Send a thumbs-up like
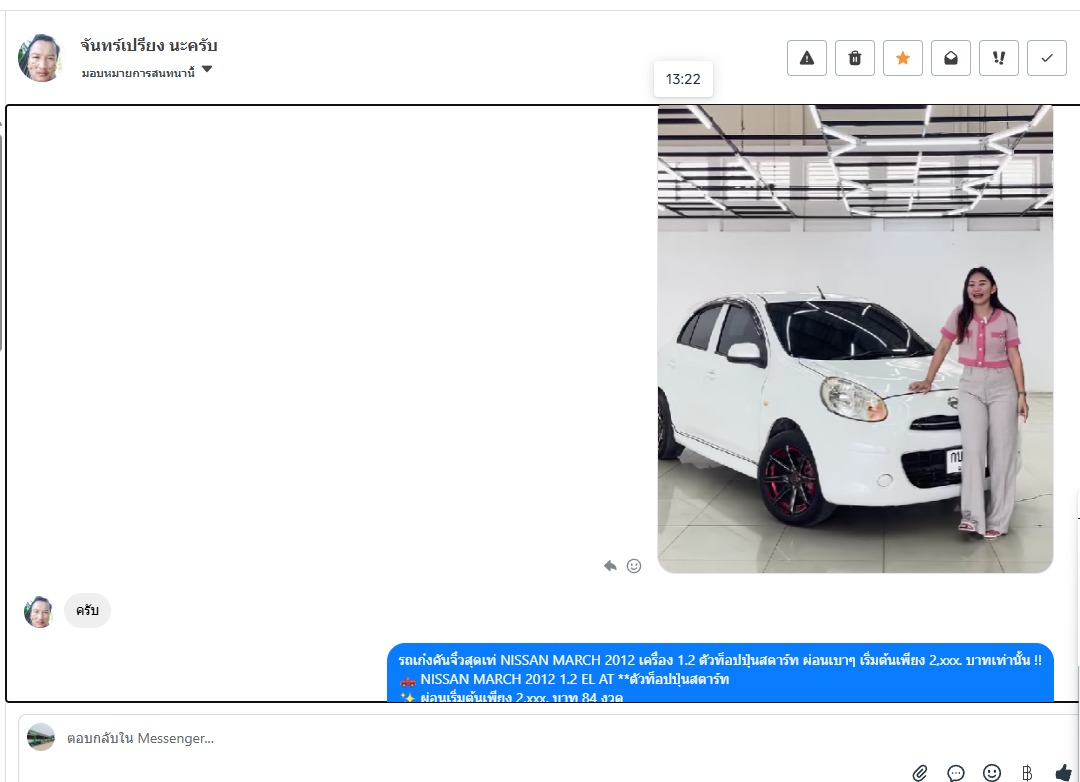 (x=1063, y=773)
